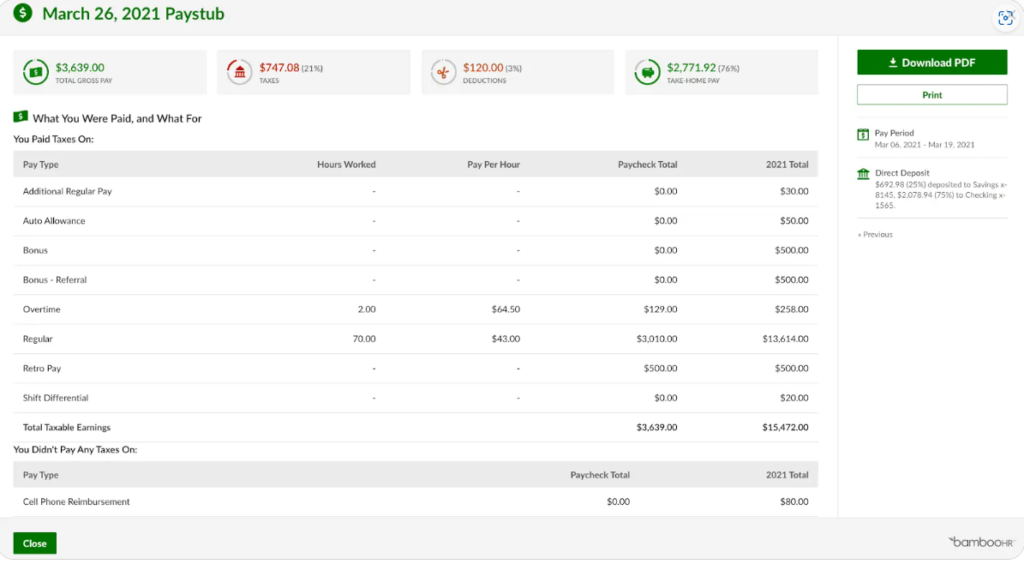Click the Hours Worked column header
This screenshot has width=1024, height=570.
click(346, 164)
